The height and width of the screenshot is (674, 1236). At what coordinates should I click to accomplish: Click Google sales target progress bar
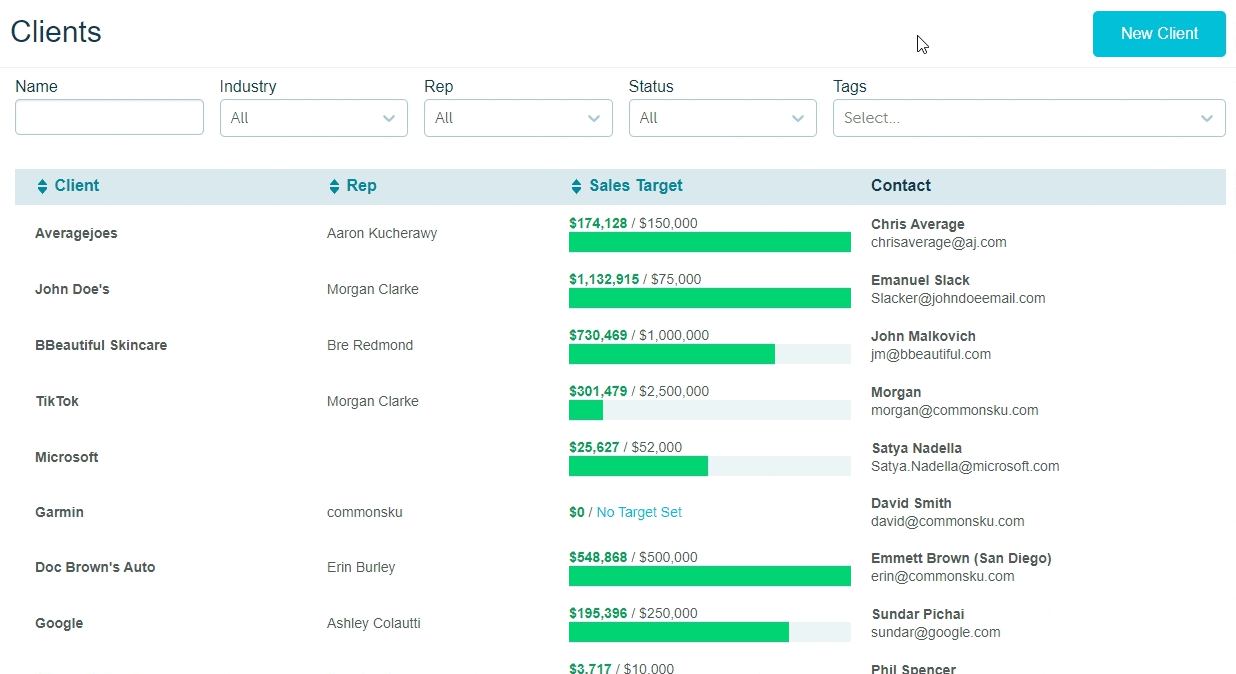709,632
